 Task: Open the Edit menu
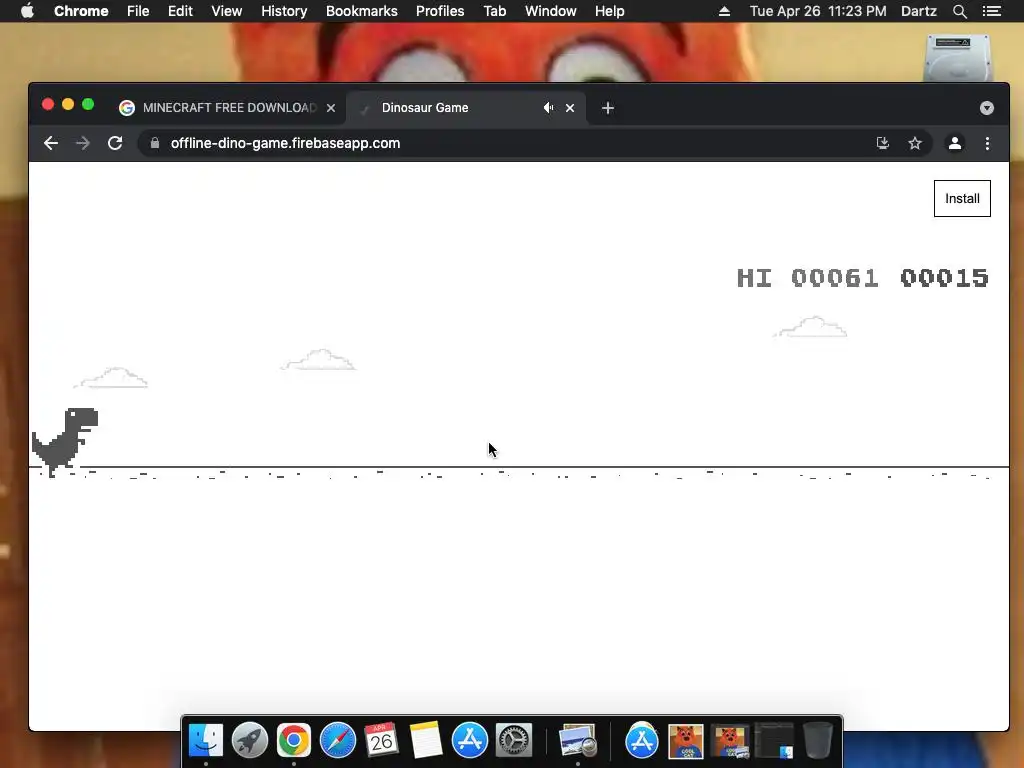coord(180,11)
